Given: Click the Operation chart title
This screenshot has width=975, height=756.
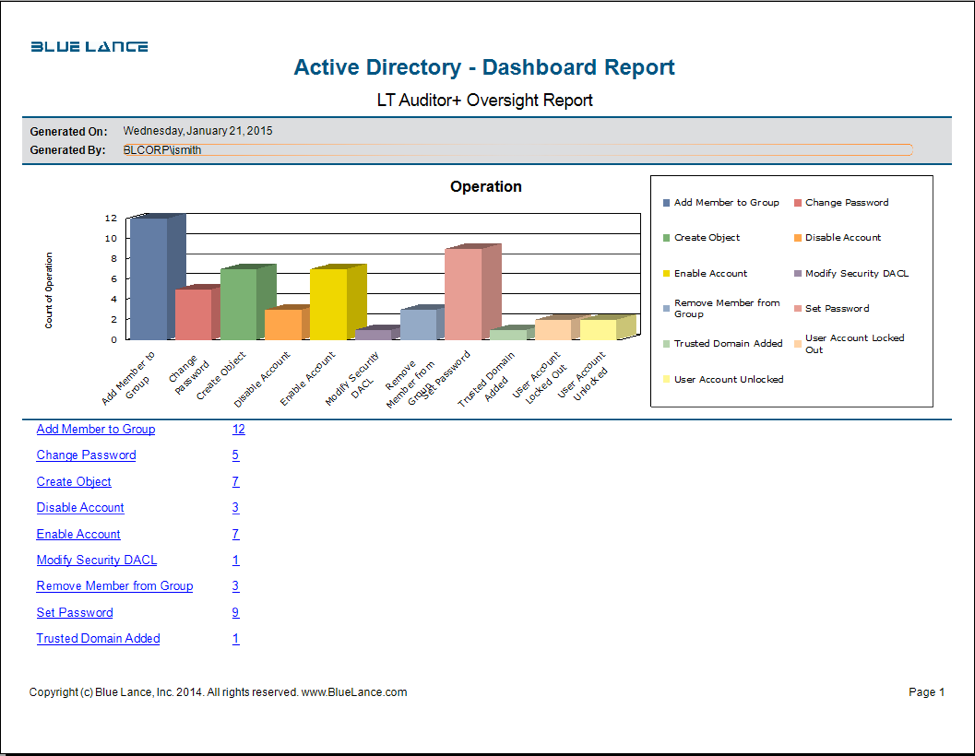Looking at the screenshot, I should point(486,187).
